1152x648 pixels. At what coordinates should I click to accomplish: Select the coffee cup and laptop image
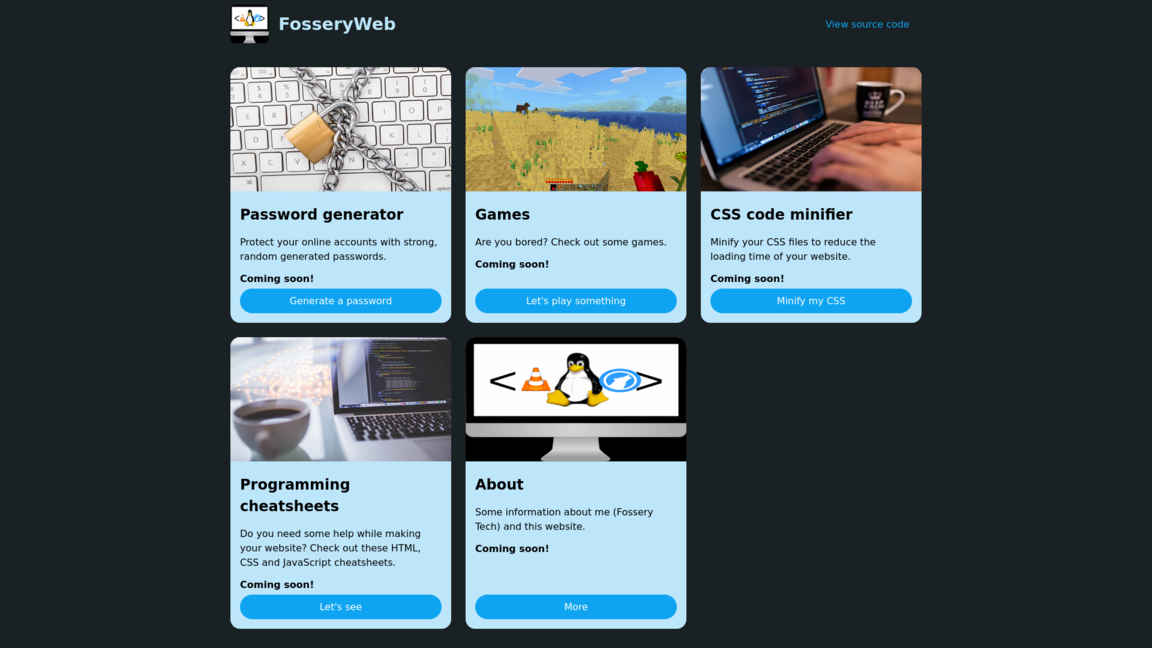point(341,400)
